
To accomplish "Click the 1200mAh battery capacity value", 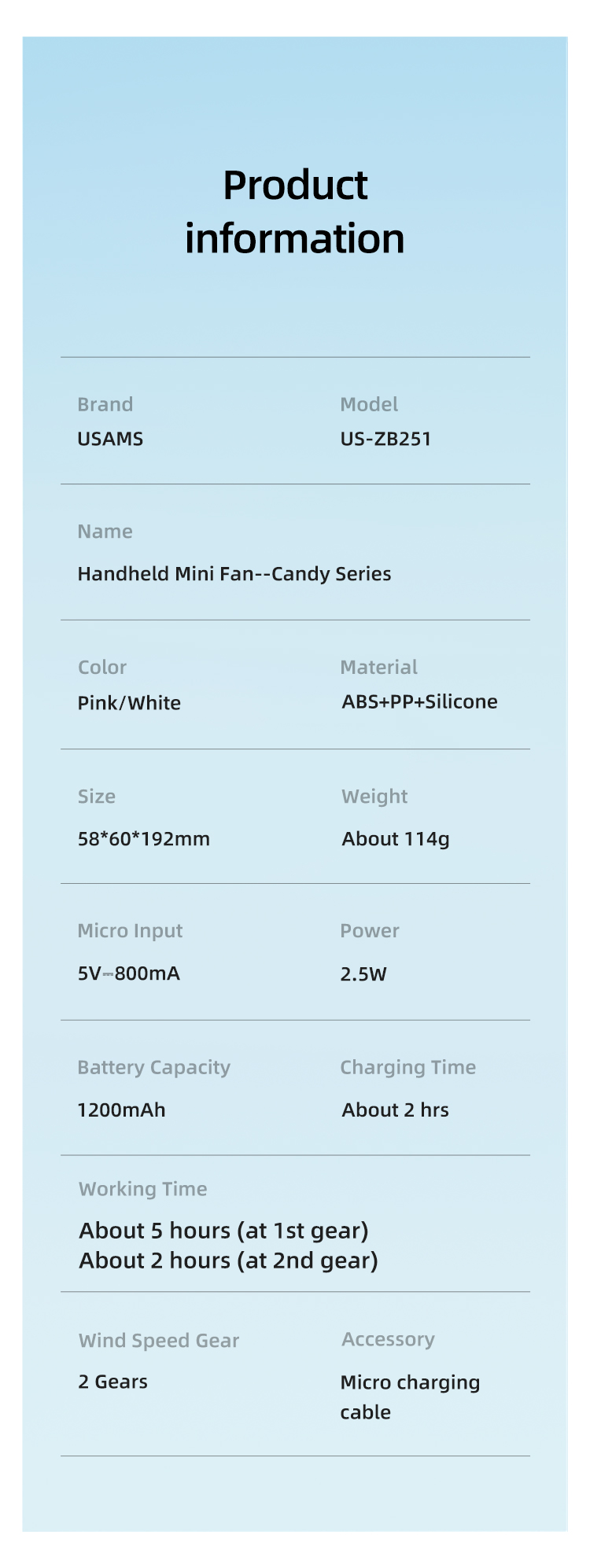I will (x=121, y=1110).
